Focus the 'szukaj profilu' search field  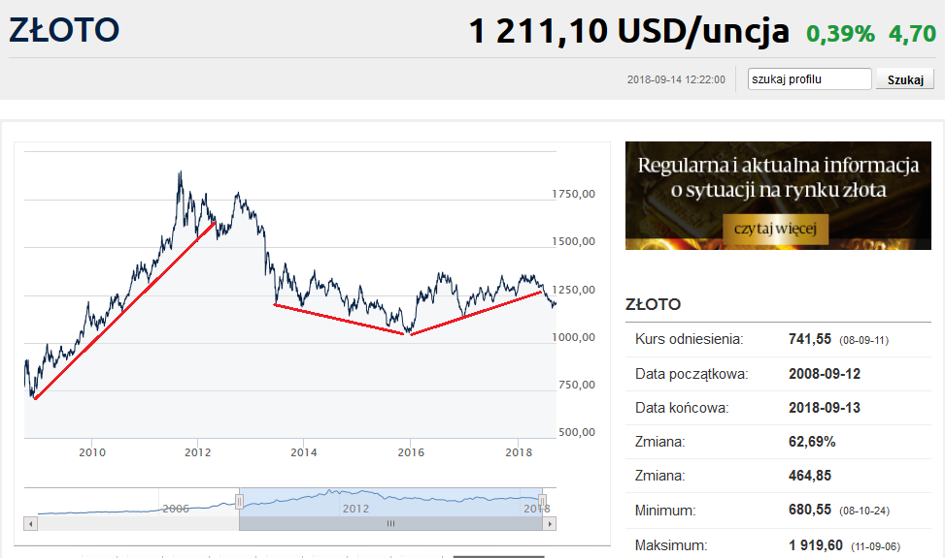coord(809,79)
